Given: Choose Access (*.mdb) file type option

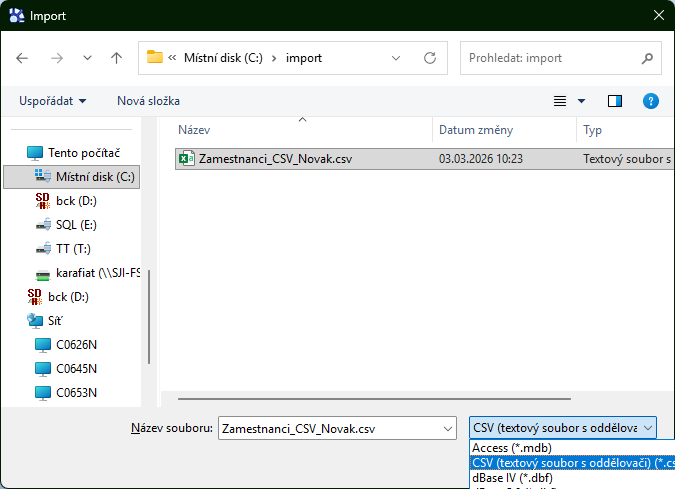Looking at the screenshot, I should (x=511, y=448).
